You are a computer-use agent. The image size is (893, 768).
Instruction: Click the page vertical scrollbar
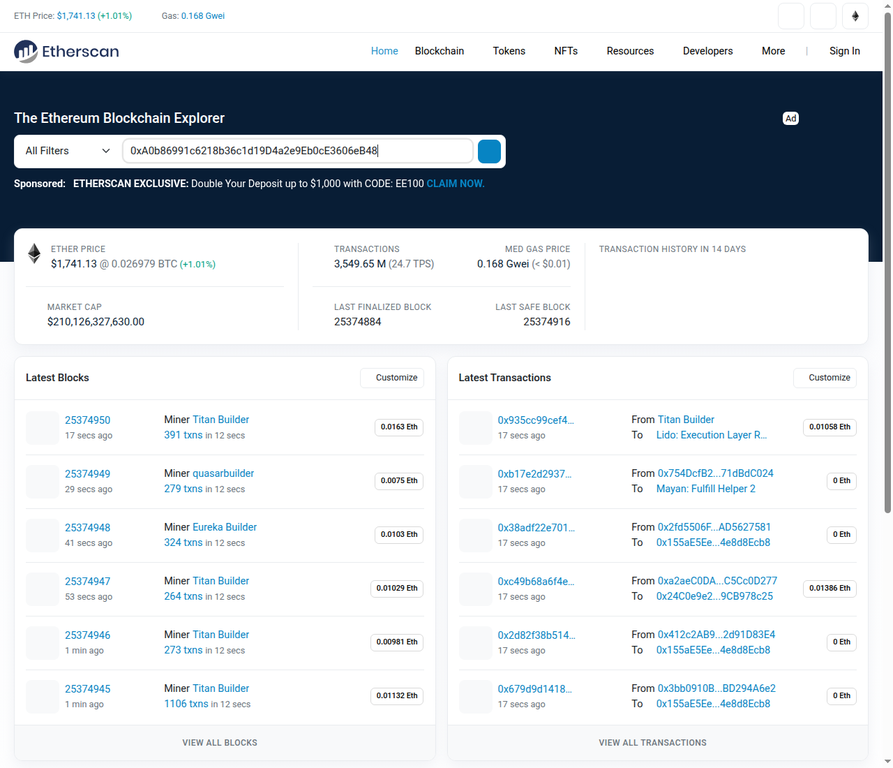tap(887, 262)
